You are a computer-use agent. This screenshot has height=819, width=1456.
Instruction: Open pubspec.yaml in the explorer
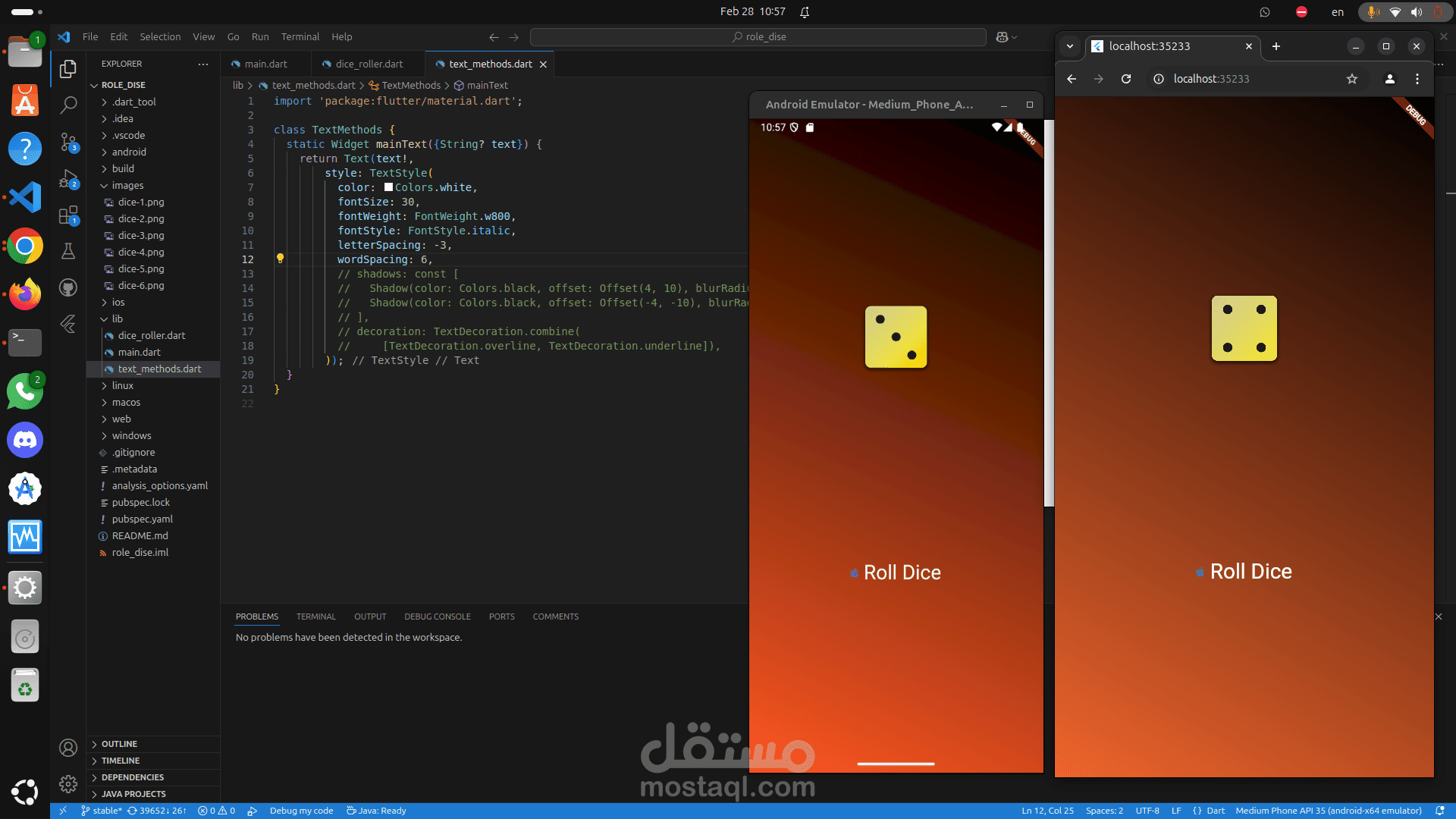coord(142,519)
